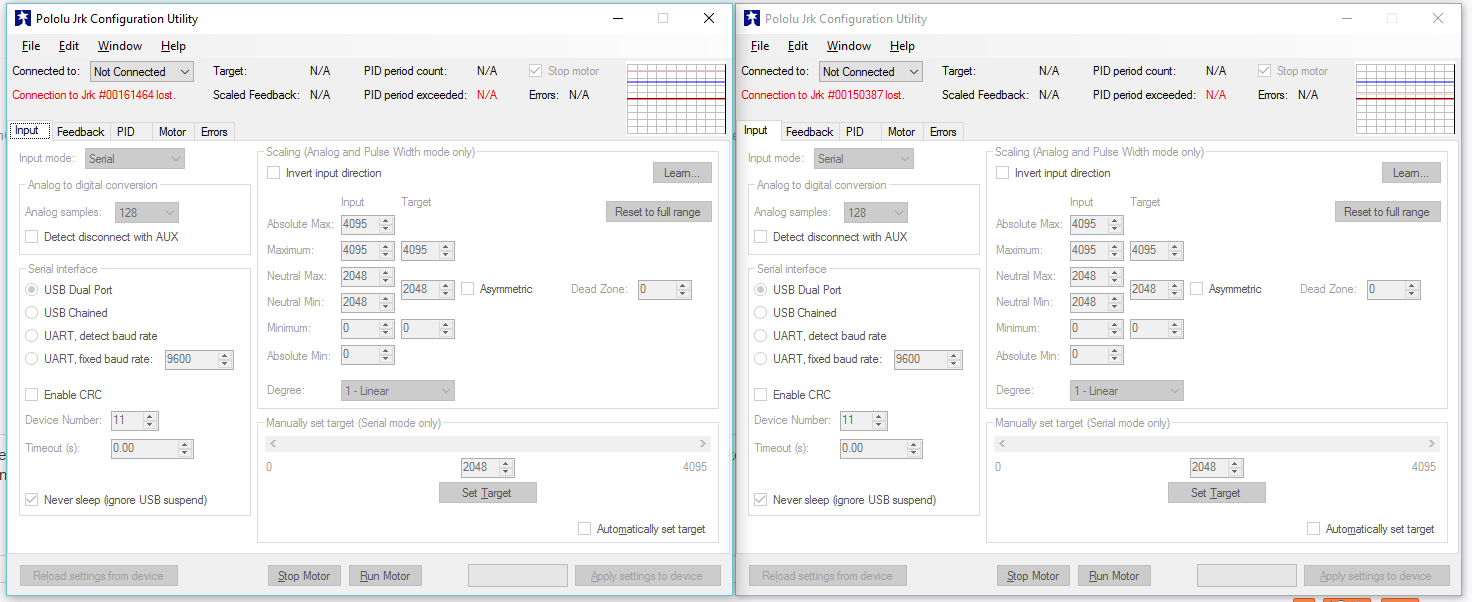Viewport: 1472px width, 602px height.
Task: Click the fixed baud rate field in Jrk #00161464 window
Action: pos(199,359)
